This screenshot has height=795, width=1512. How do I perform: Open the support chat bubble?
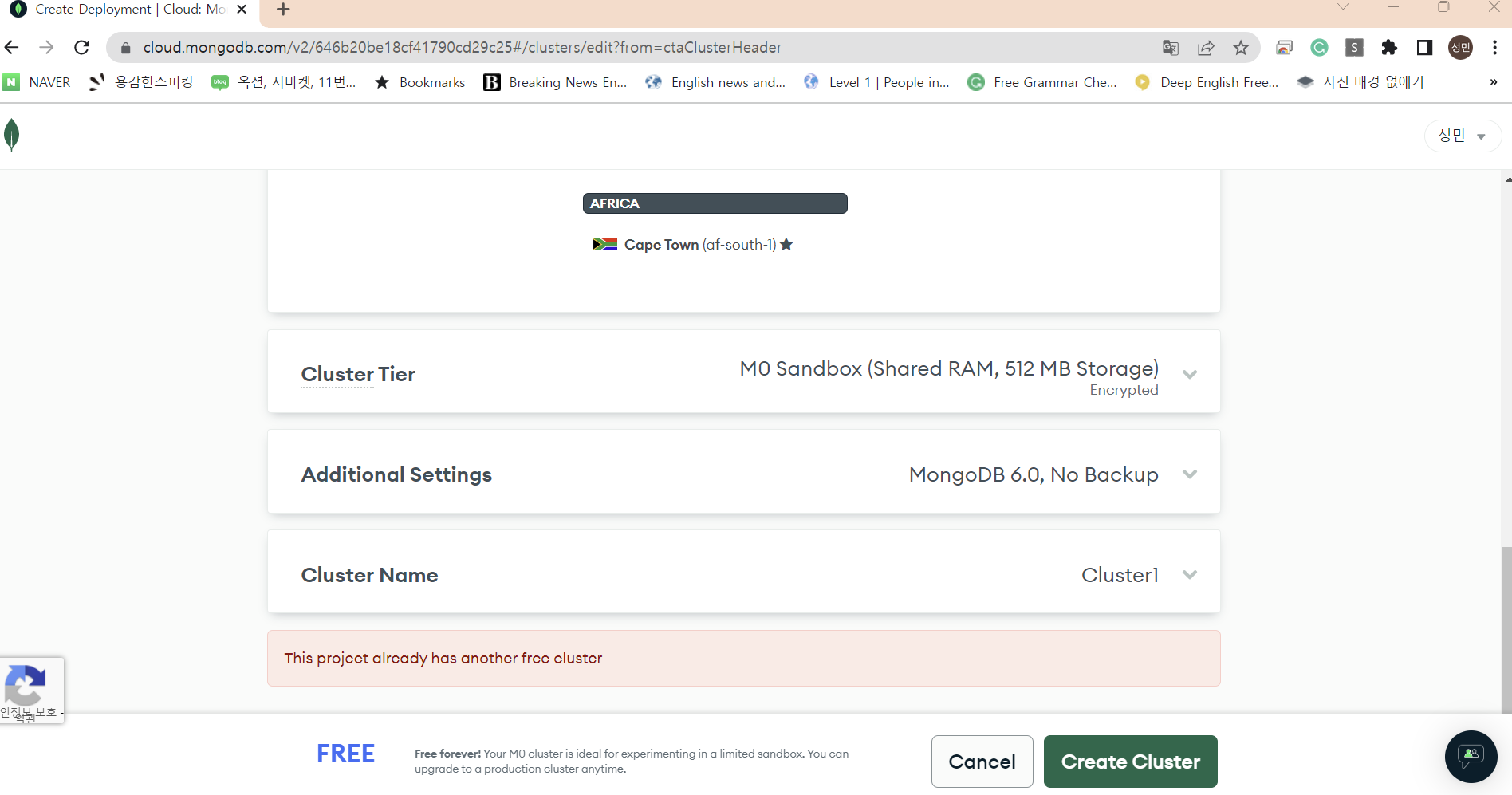tap(1471, 756)
